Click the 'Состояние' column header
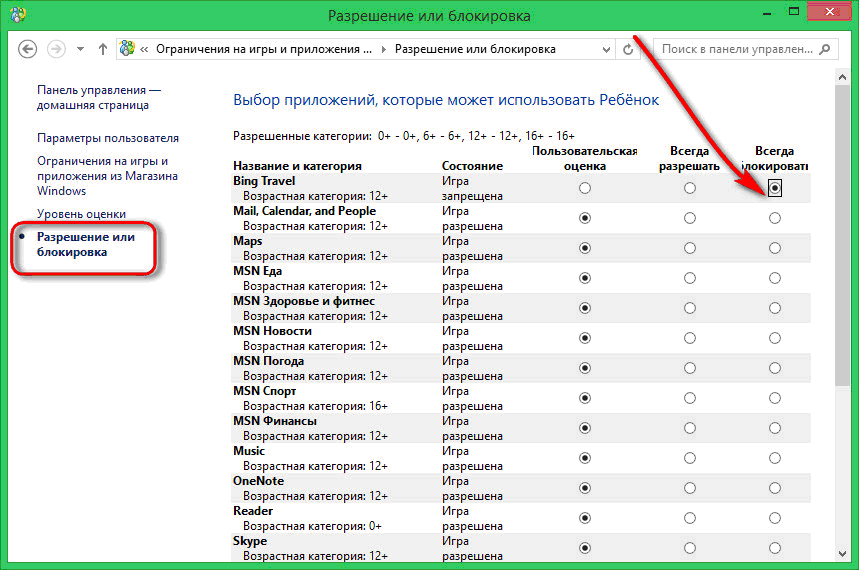The image size is (859, 570). tap(472, 166)
